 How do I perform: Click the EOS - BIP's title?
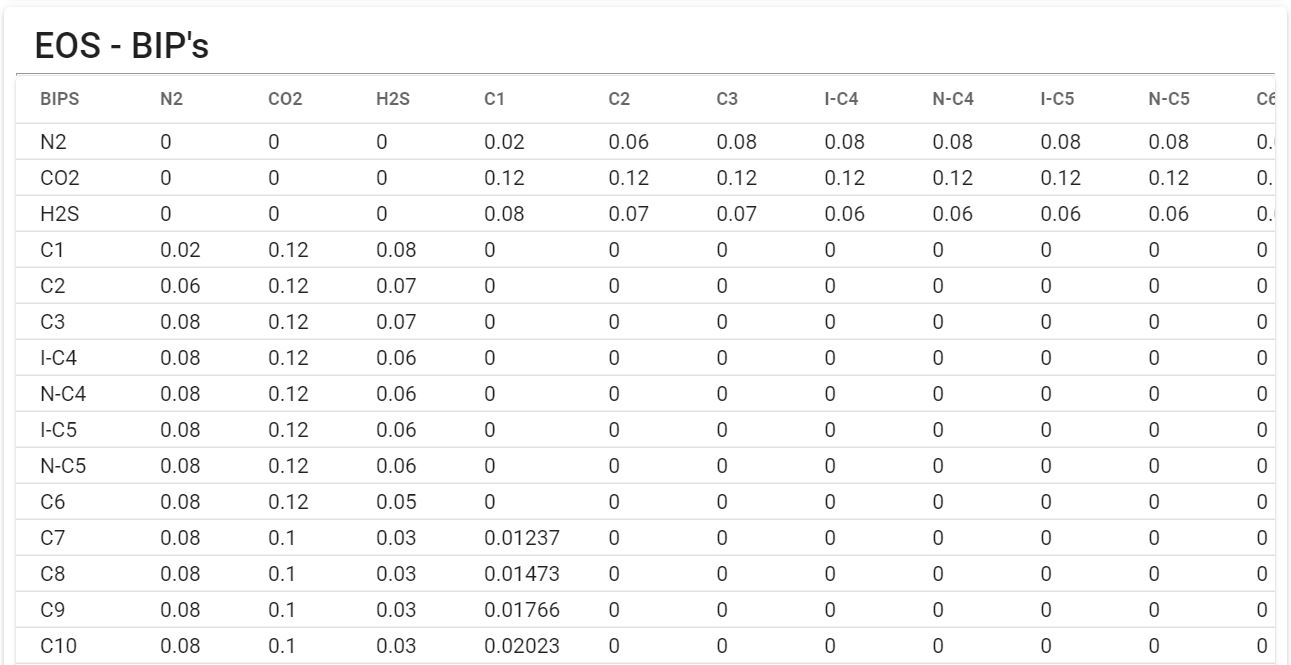121,46
